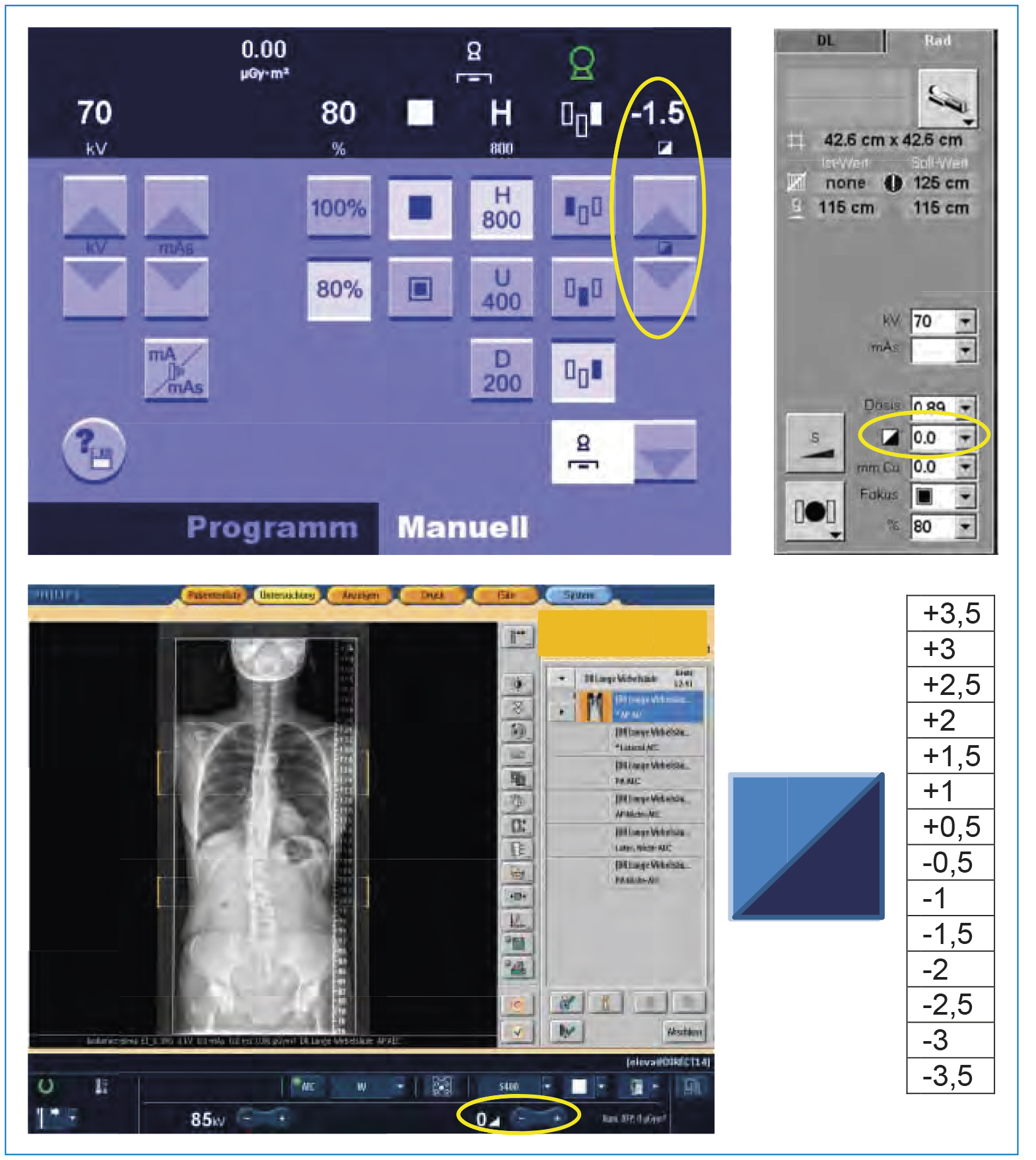Viewport: 1036px width, 1160px height.
Task: Click the detector selection icon in Rad panel
Action: click(x=948, y=98)
